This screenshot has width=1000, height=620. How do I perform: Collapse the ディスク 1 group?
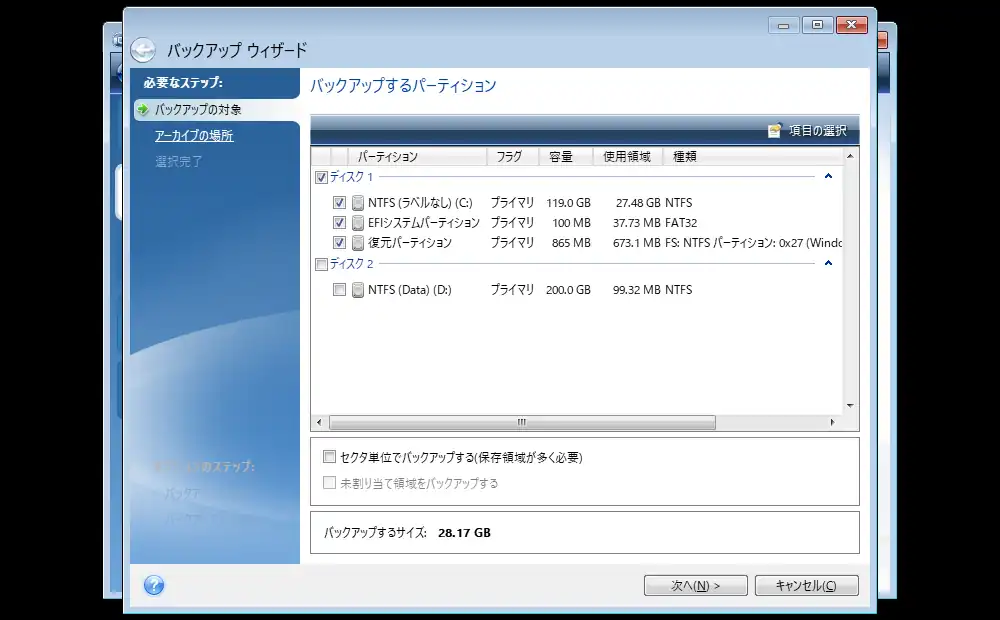tap(828, 177)
